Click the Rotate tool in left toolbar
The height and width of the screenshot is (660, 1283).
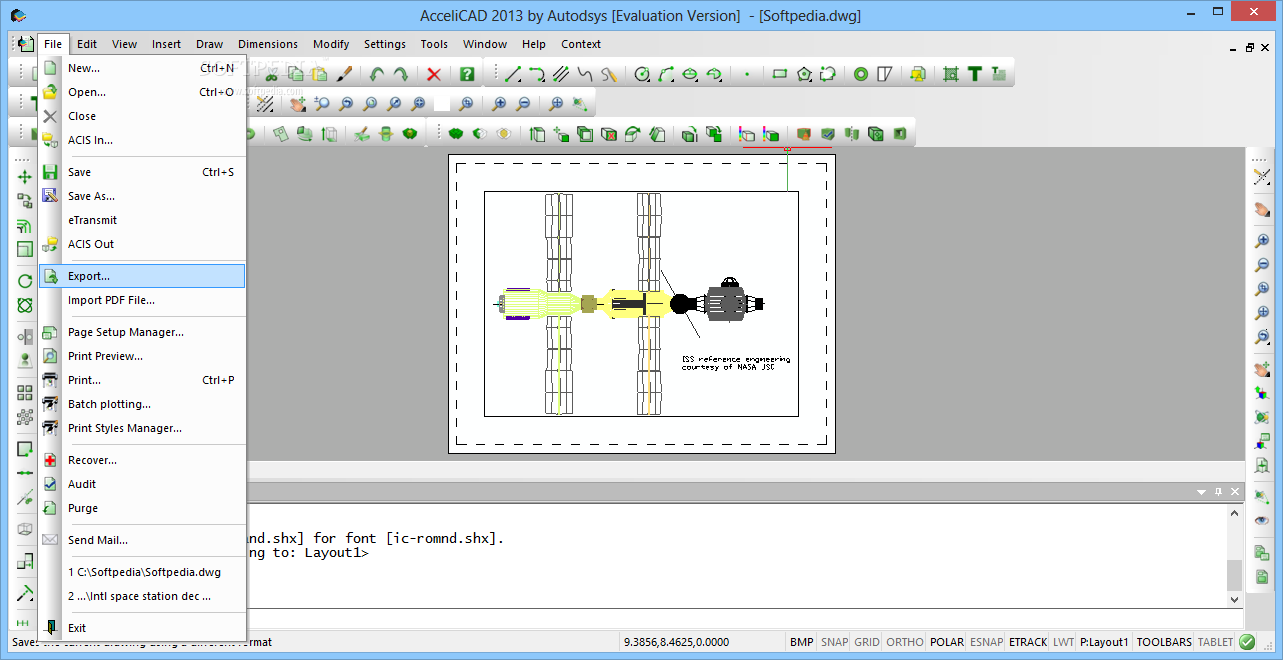pos(25,281)
